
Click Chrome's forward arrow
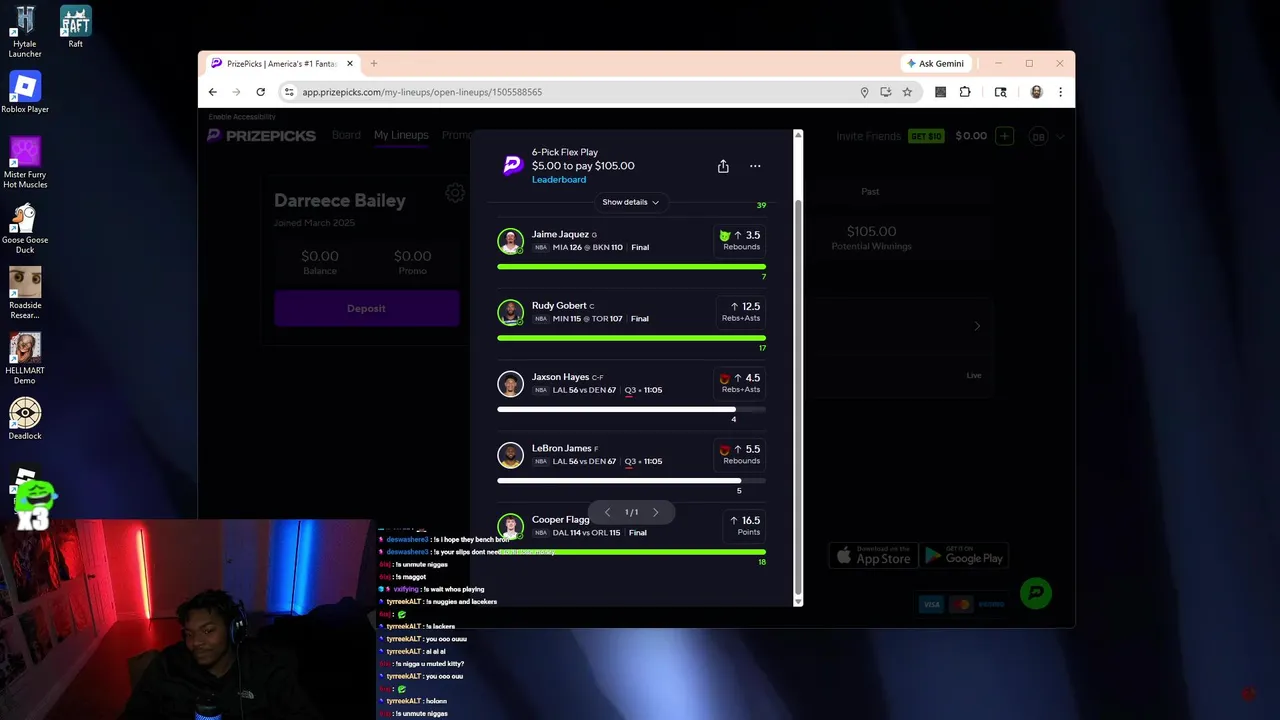[x=236, y=92]
